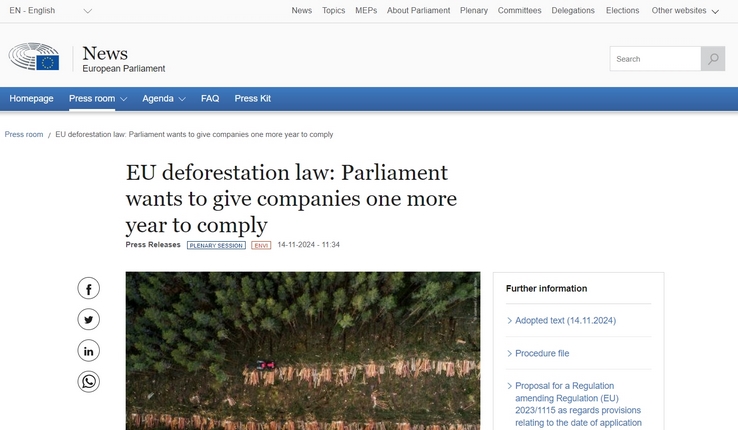Go to the Homepage tab
This screenshot has height=430, width=738.
[x=31, y=99]
